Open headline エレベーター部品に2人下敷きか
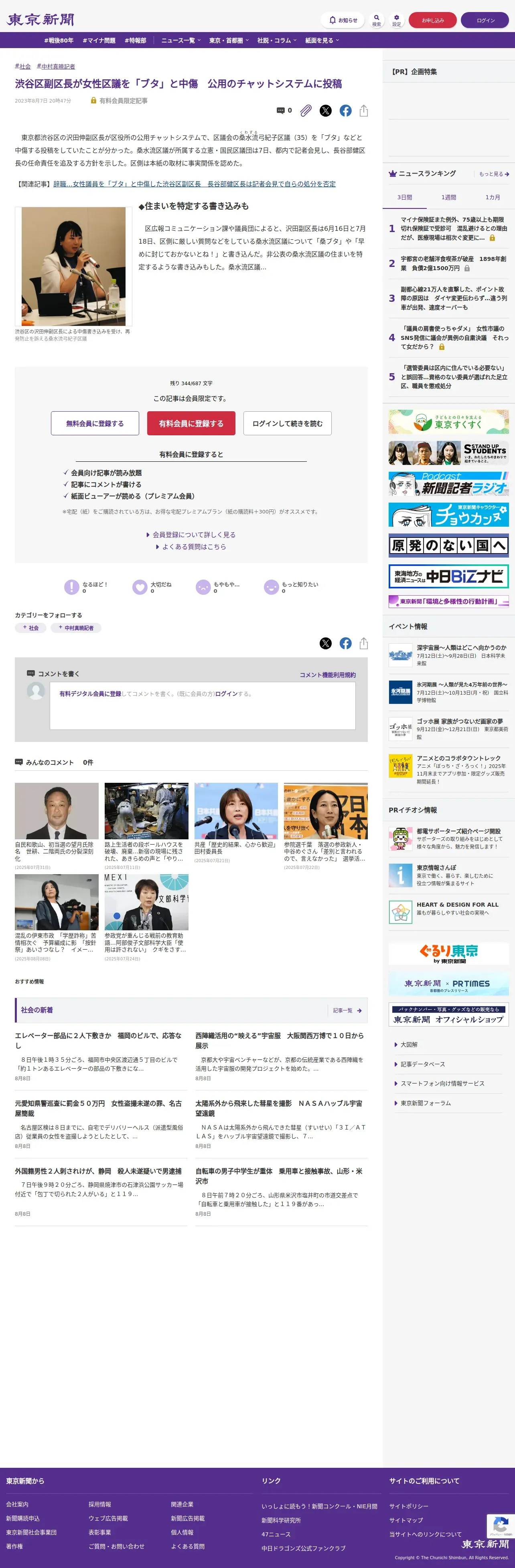This screenshot has width=515, height=1568. [99, 1040]
